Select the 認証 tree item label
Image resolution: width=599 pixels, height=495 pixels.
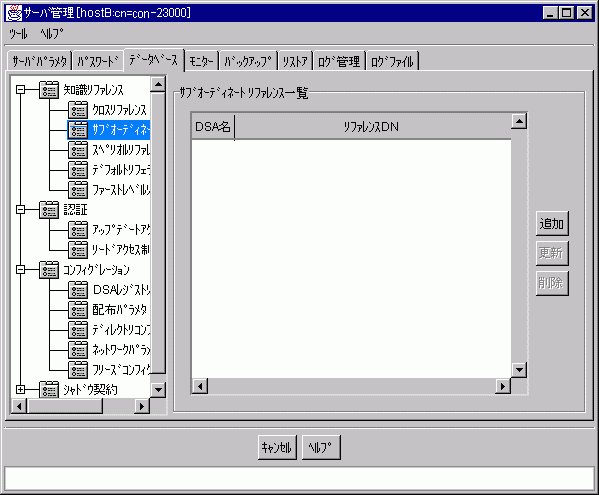point(76,210)
